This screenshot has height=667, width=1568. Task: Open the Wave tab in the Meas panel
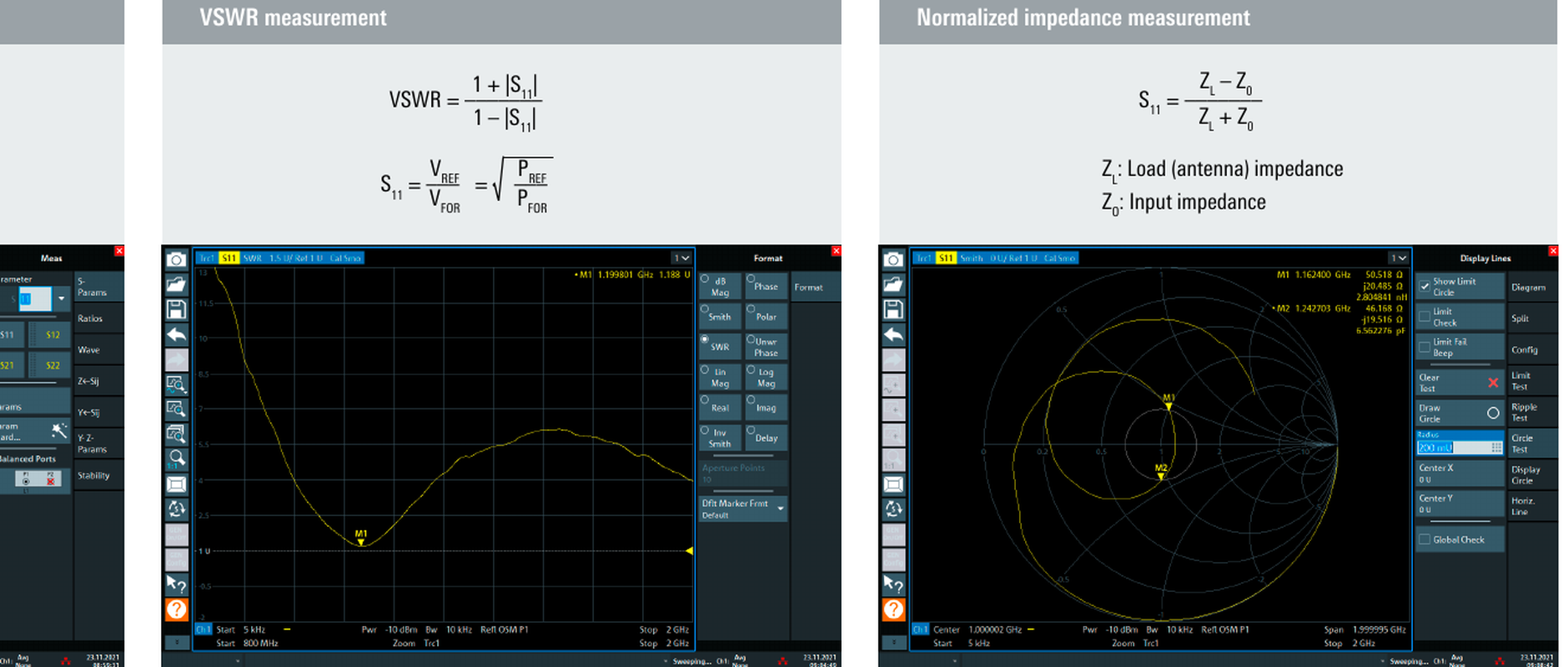pyautogui.click(x=99, y=350)
